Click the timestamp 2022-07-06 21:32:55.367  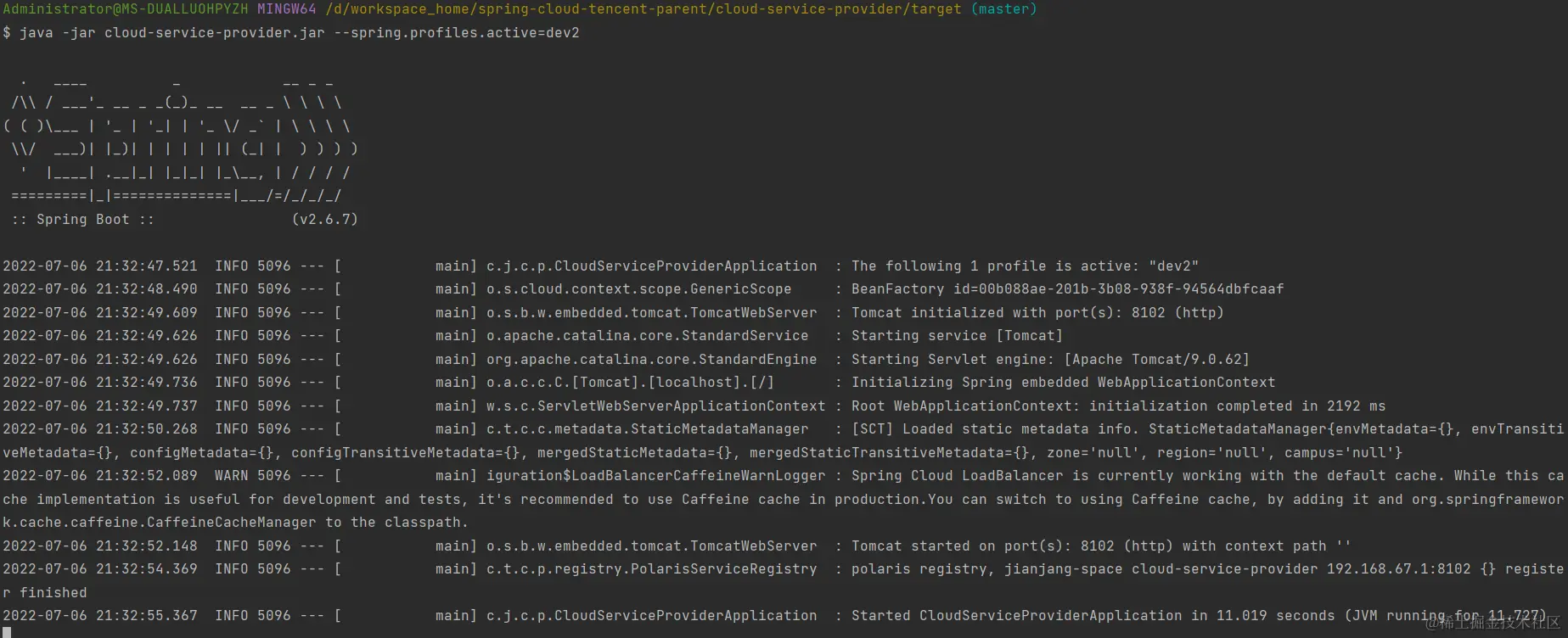tap(100, 616)
